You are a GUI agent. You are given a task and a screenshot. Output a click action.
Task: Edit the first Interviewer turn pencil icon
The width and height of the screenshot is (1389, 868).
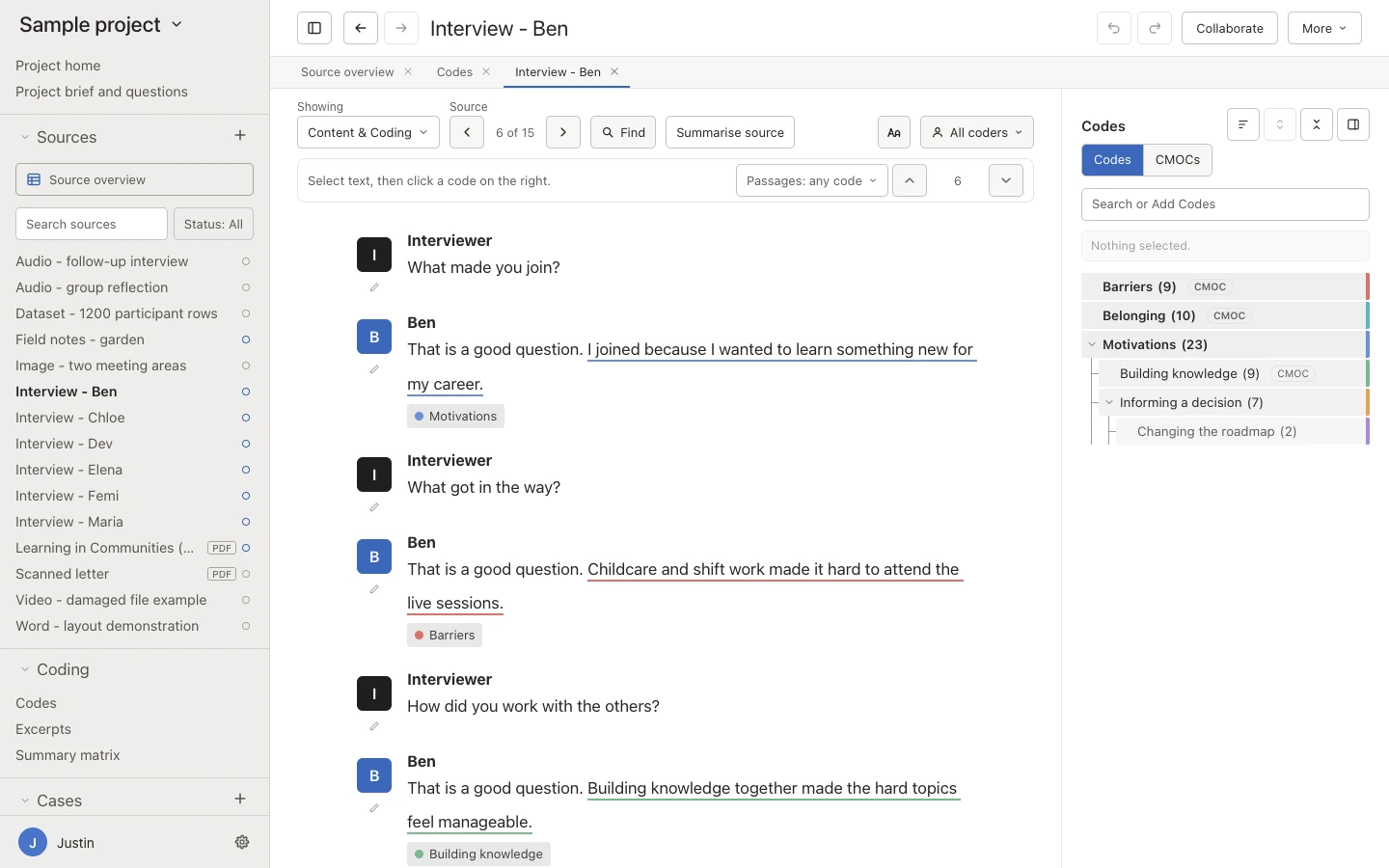[374, 287]
